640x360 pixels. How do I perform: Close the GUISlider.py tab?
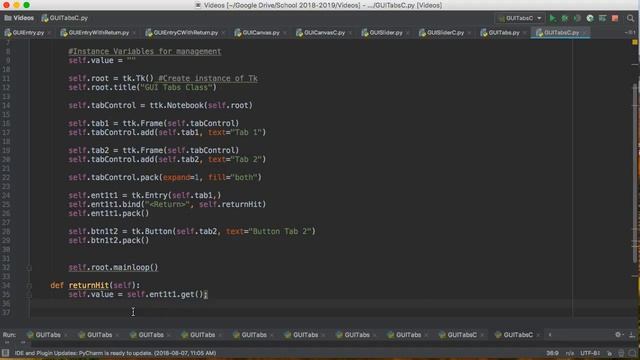click(408, 33)
